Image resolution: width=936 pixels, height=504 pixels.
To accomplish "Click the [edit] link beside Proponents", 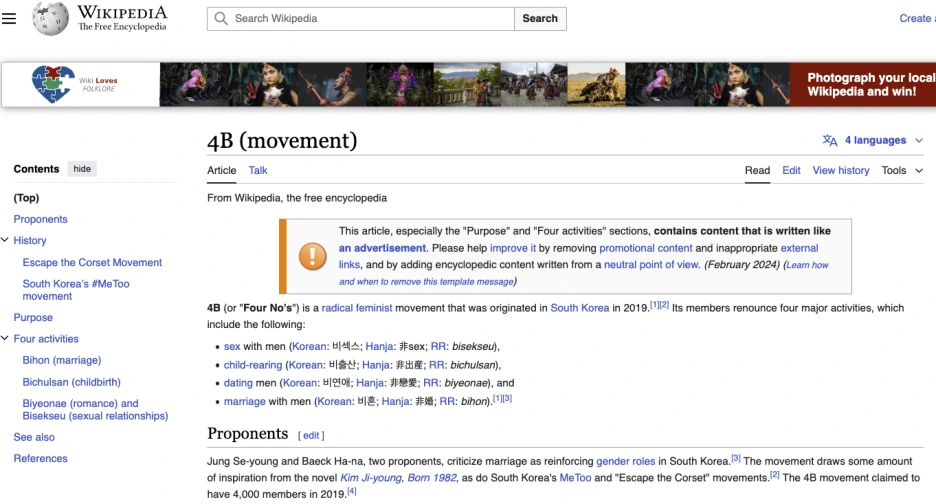I will tap(311, 435).
